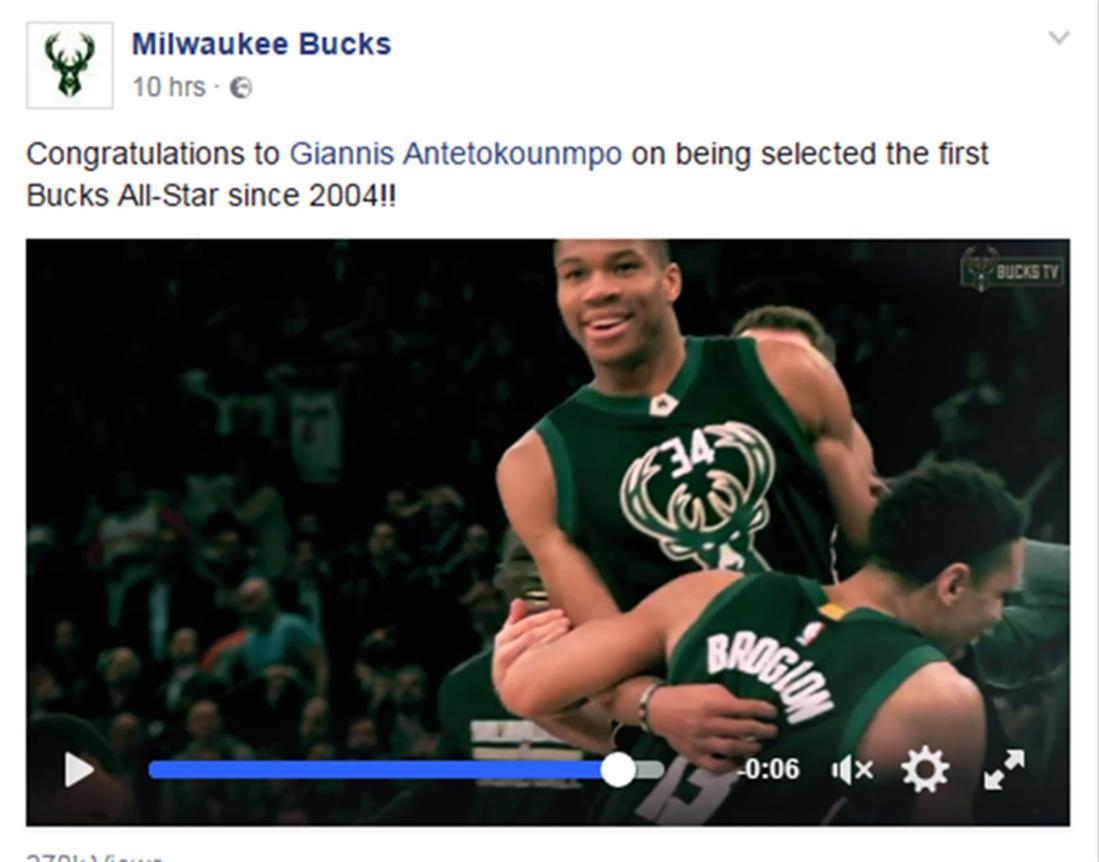The height and width of the screenshot is (862, 1099).
Task: Click the Bucks TV watermark logo
Action: tap(1012, 267)
